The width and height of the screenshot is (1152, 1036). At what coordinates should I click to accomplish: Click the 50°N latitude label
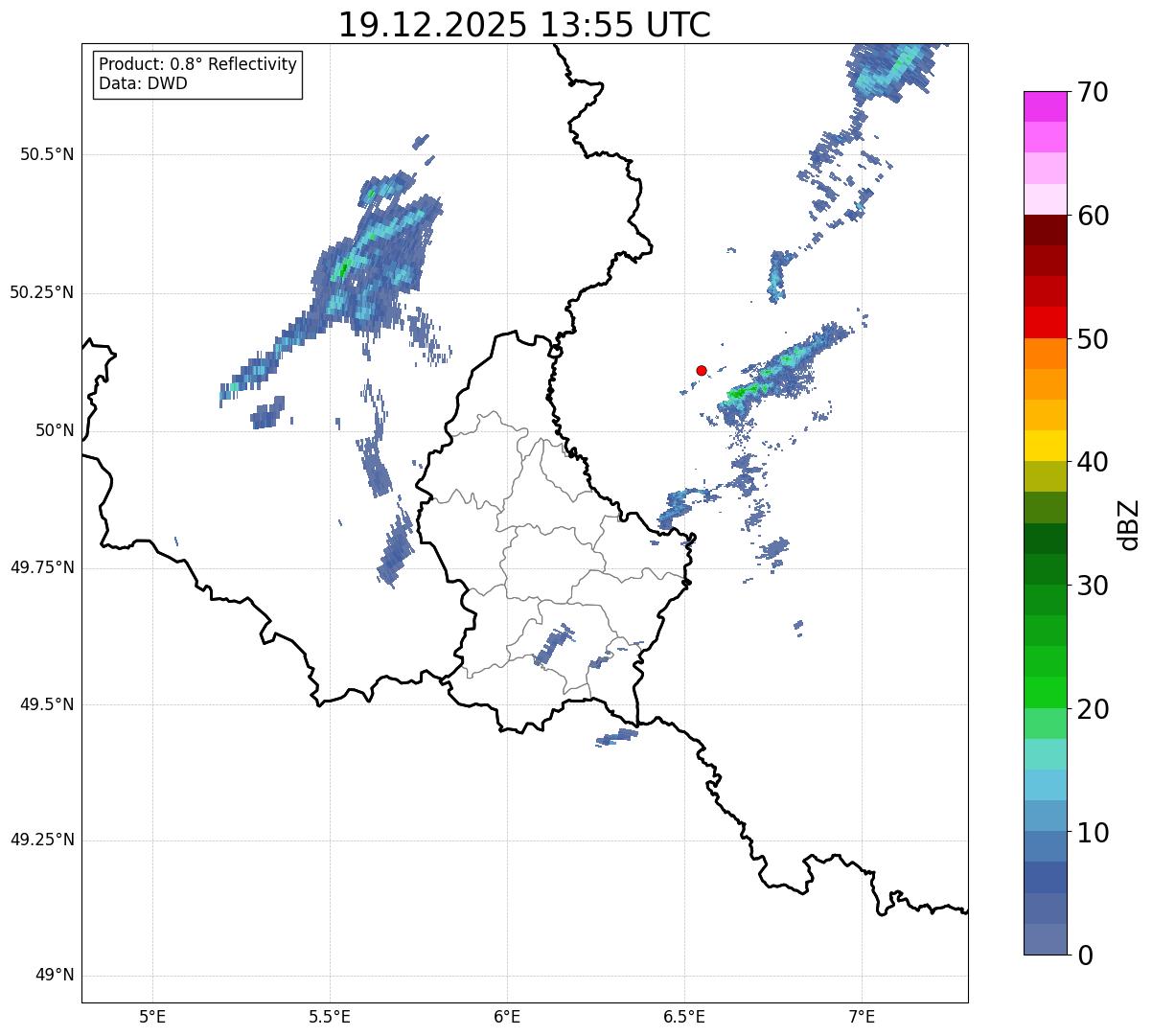point(55,431)
